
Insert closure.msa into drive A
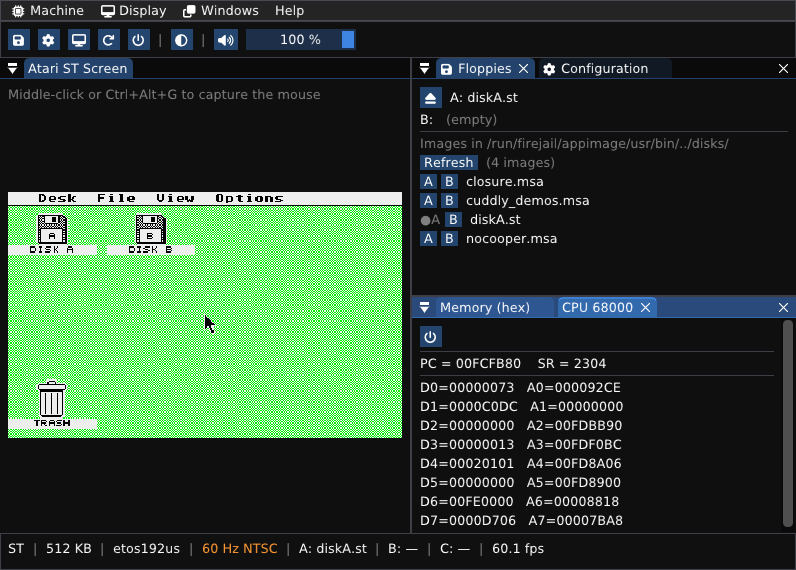click(x=428, y=182)
